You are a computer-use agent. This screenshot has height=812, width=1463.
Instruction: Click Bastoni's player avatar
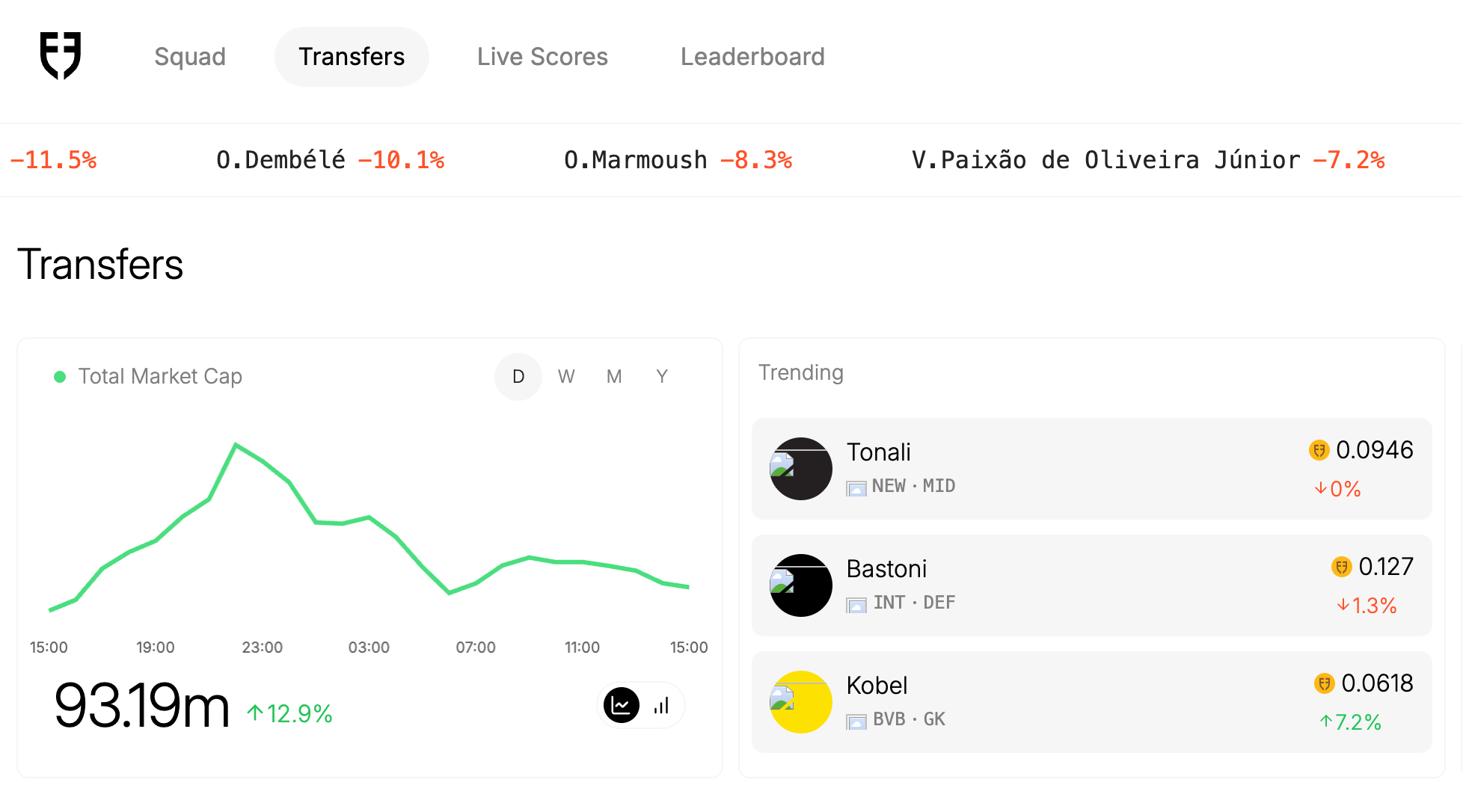pos(801,585)
